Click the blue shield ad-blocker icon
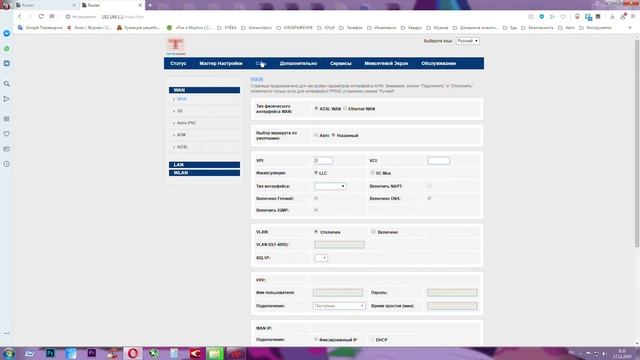Screen dimensions: 640x360 pos(542,16)
